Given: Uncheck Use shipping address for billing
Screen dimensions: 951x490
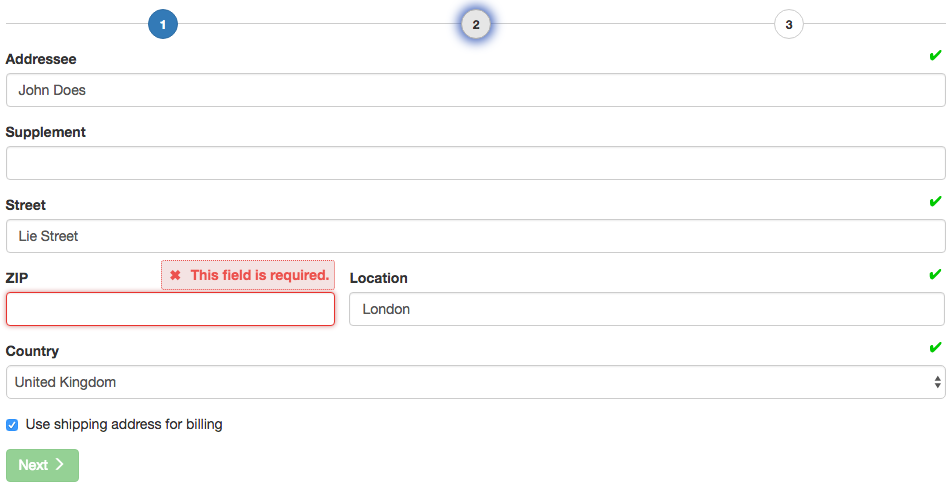Looking at the screenshot, I should coord(12,425).
